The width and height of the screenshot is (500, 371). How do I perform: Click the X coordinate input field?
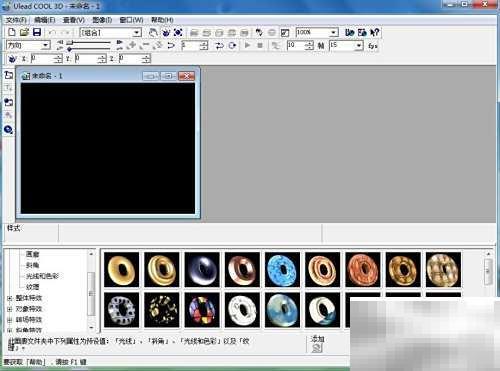[x=46, y=59]
